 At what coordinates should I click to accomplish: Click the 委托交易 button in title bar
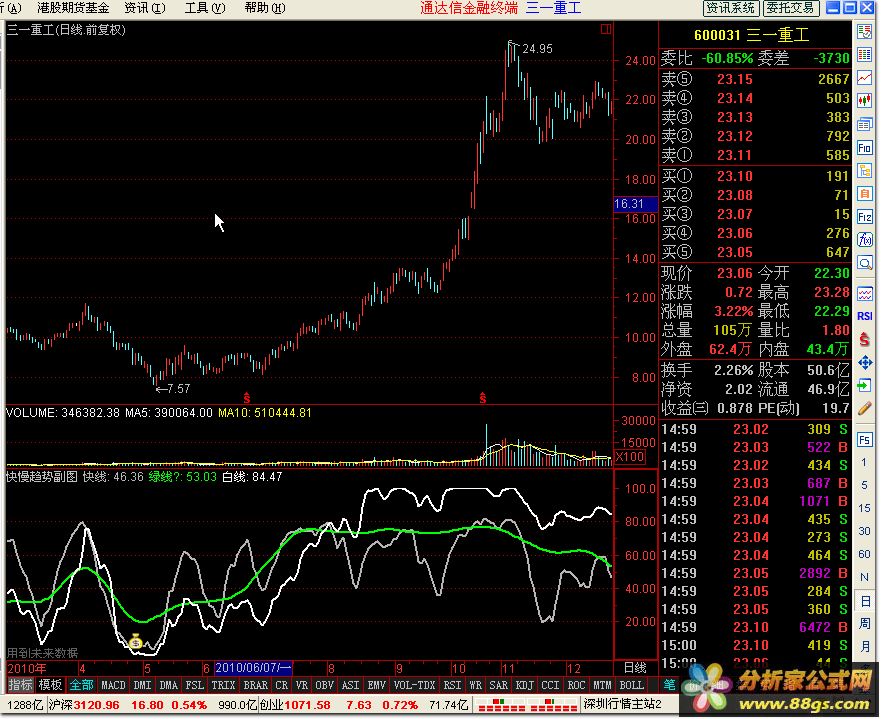point(790,8)
